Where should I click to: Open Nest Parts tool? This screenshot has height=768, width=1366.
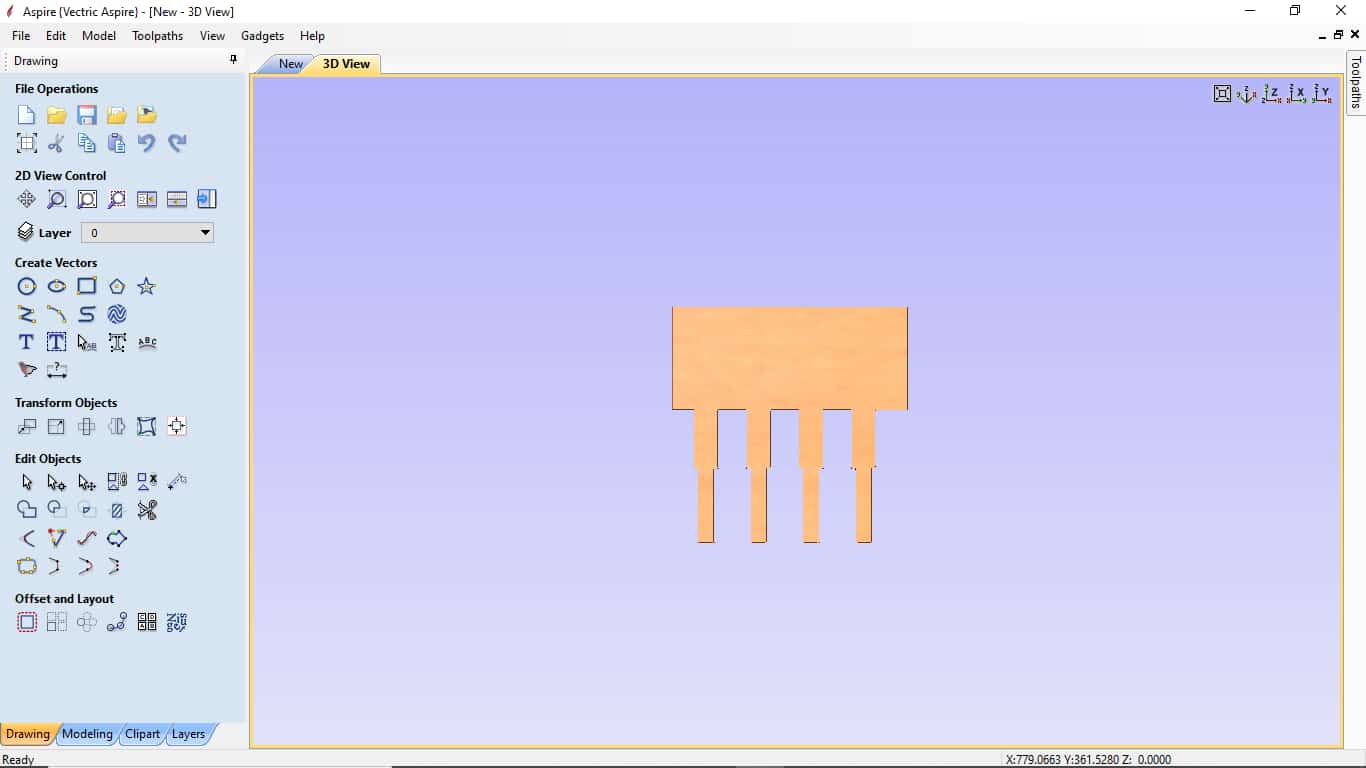coord(177,623)
